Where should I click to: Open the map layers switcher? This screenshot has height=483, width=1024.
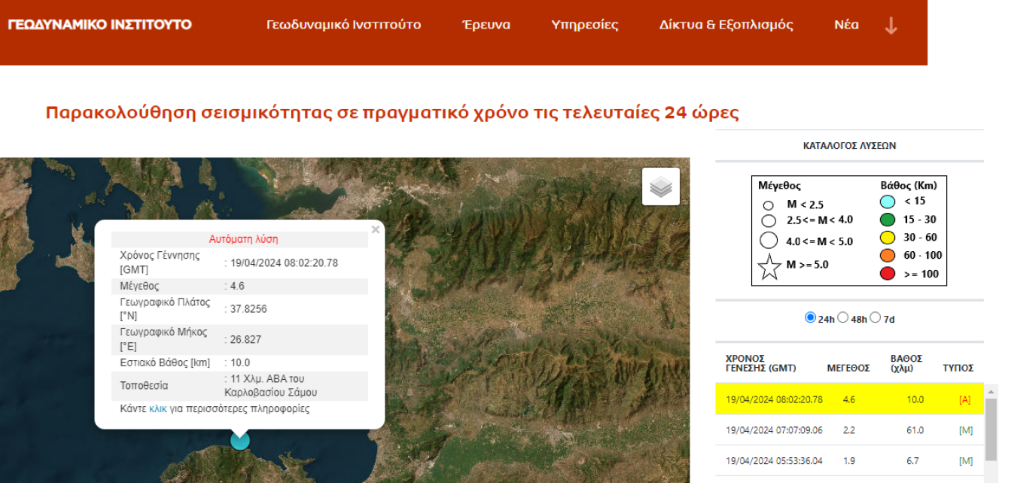(660, 187)
